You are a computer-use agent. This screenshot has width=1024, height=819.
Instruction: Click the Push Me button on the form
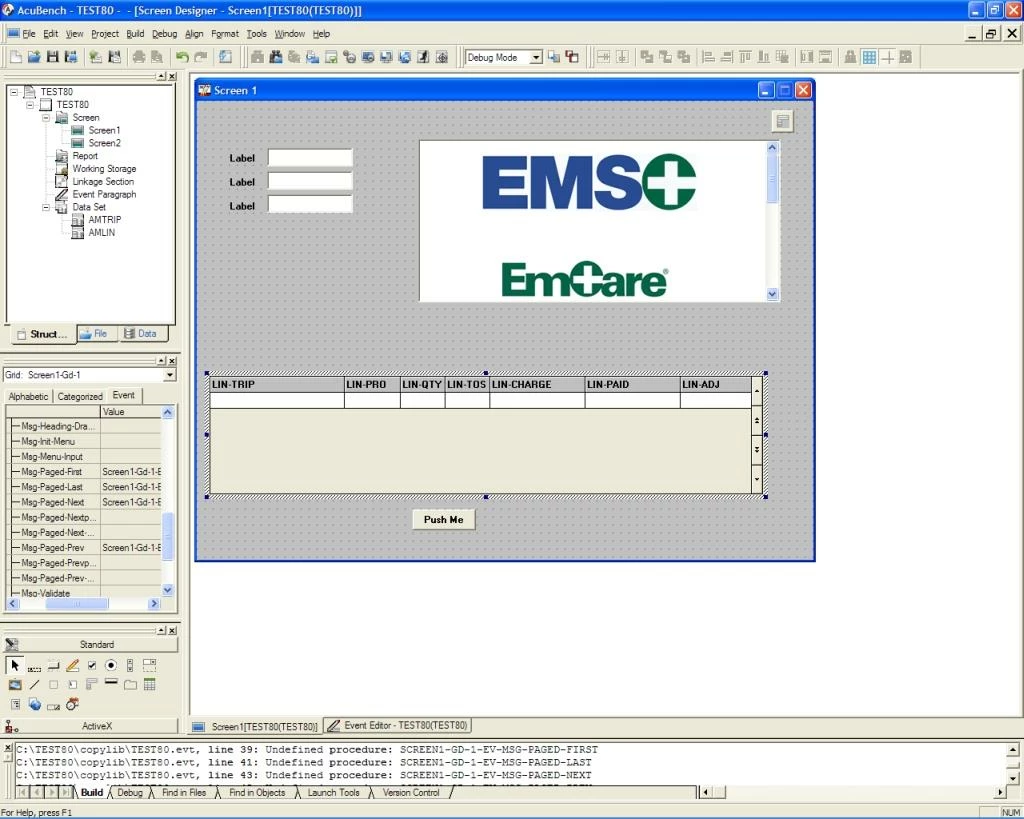pos(443,519)
